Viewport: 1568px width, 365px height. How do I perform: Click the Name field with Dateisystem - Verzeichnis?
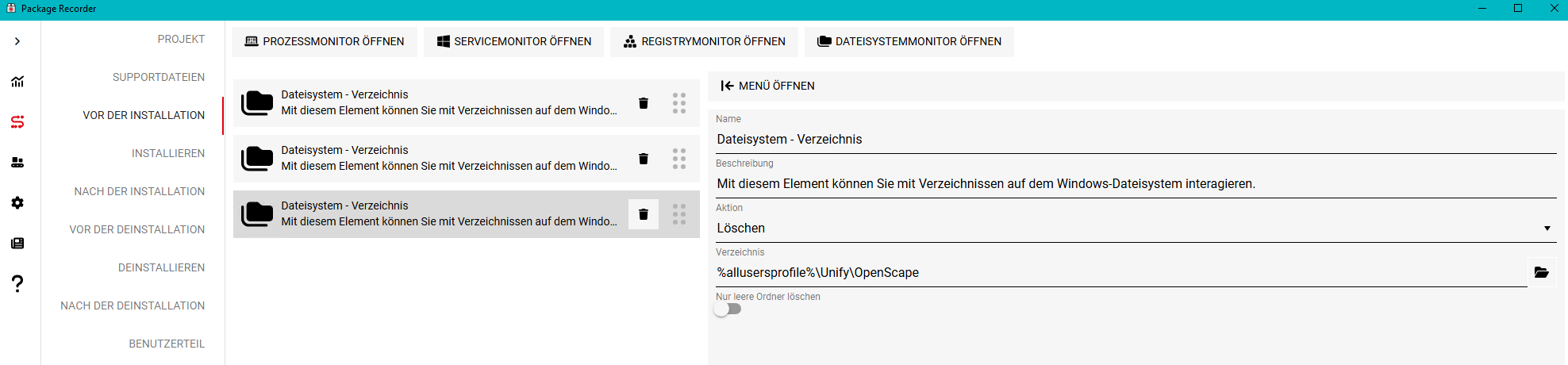(1135, 140)
